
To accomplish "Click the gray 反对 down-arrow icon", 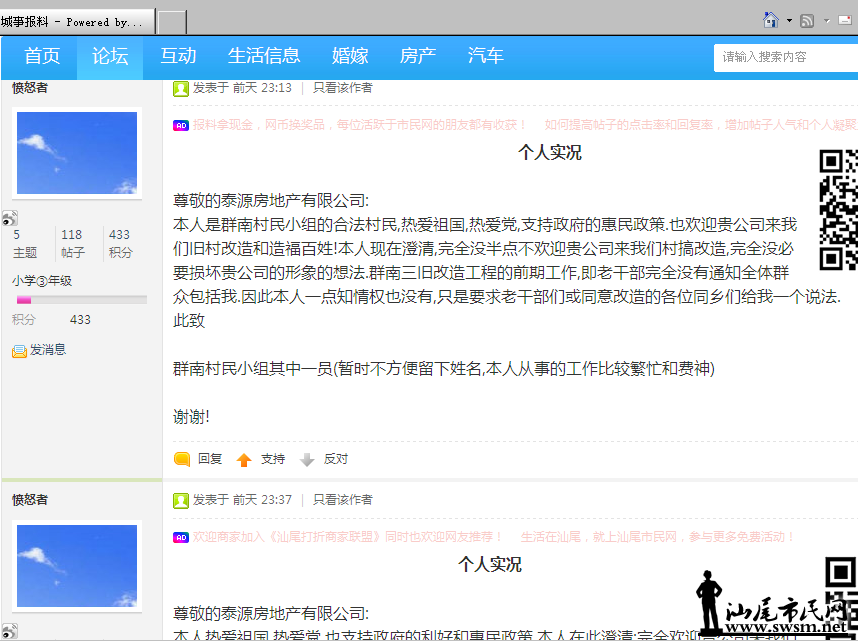I will coord(307,460).
